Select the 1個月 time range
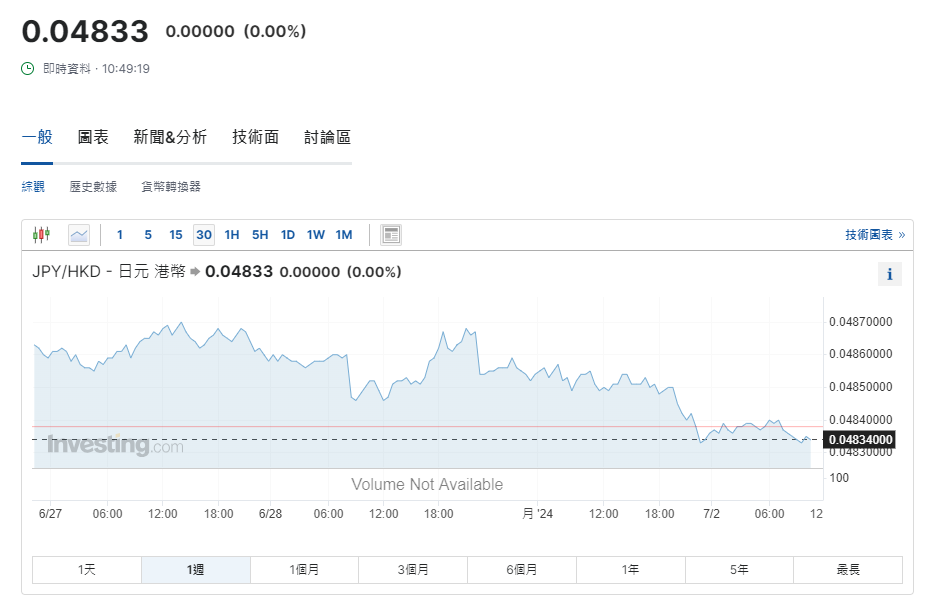The image size is (926, 608). [304, 570]
